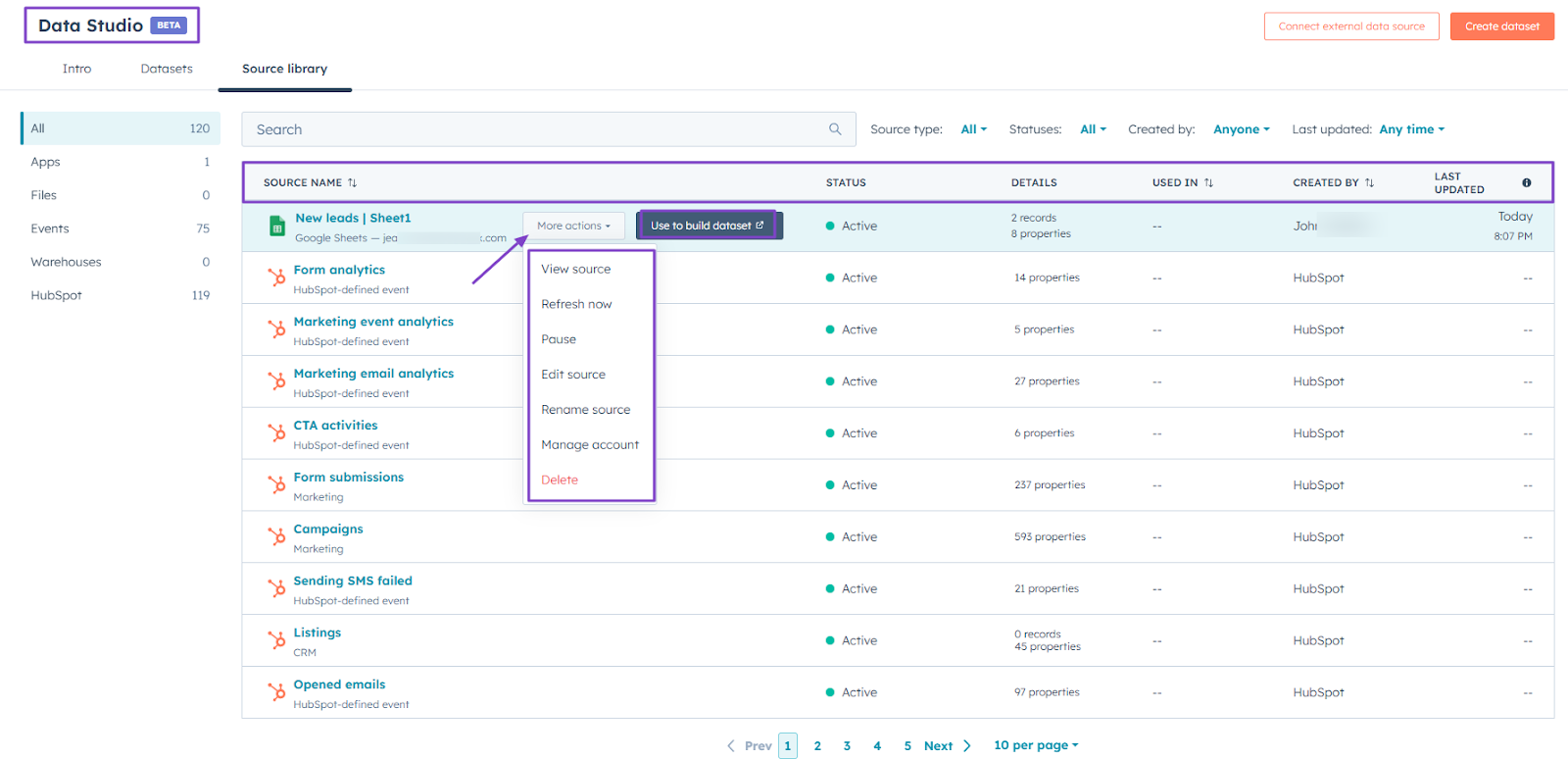
Task: Select the Source library tab
Action: pyautogui.click(x=285, y=69)
